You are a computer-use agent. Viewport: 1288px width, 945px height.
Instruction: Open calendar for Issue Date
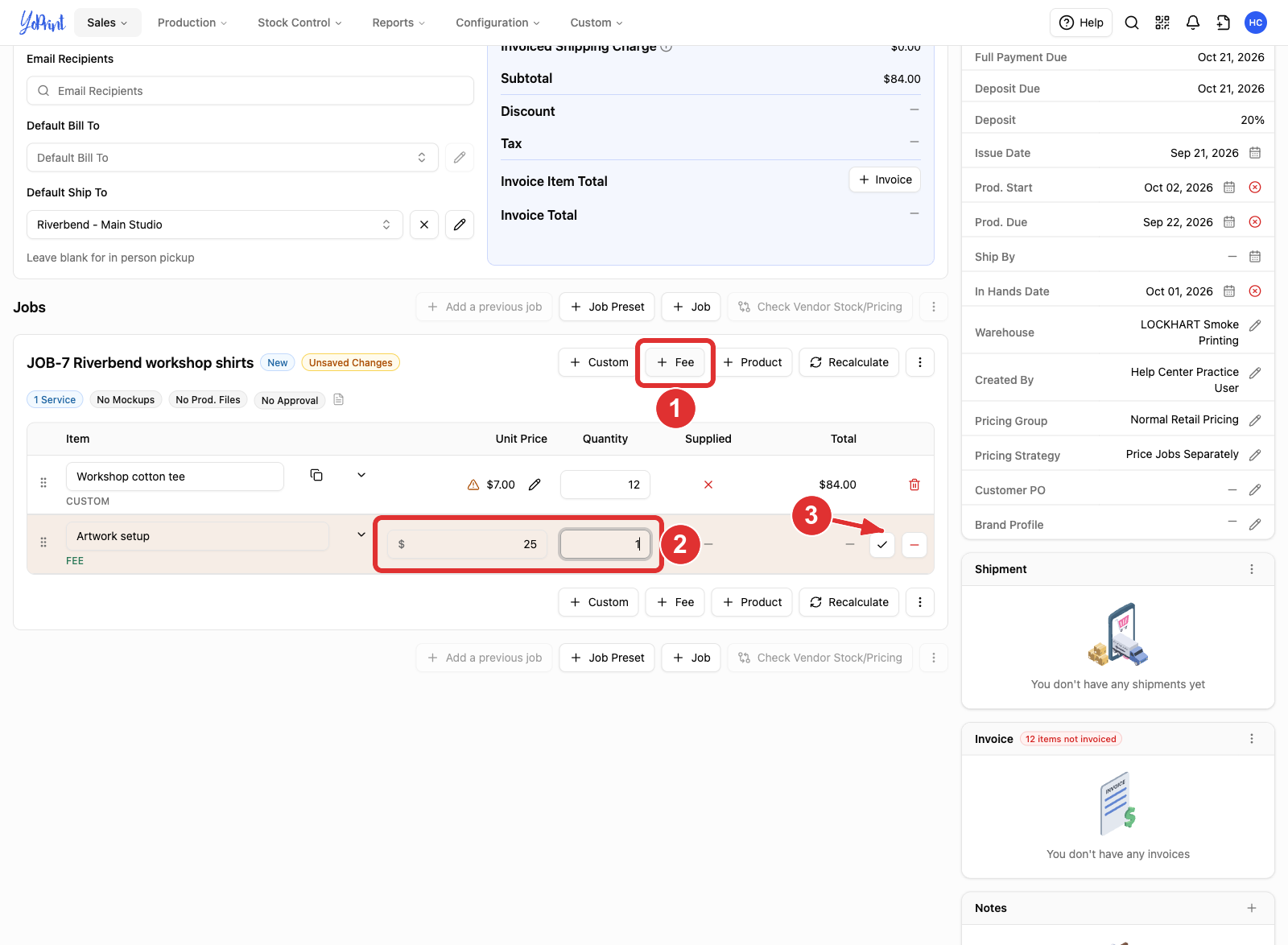(x=1255, y=153)
